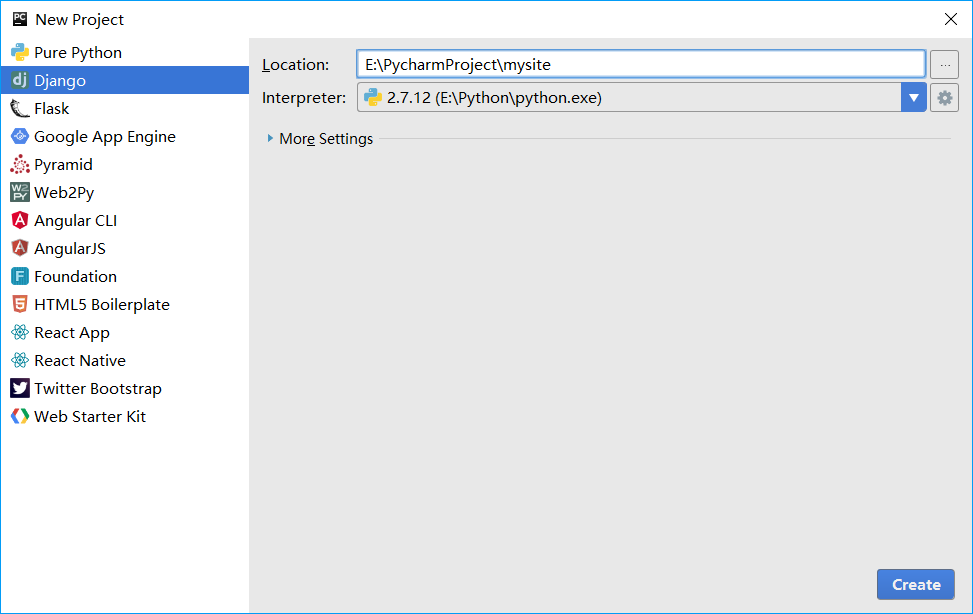Choose AngularJS project type
The image size is (973, 614).
[125, 248]
